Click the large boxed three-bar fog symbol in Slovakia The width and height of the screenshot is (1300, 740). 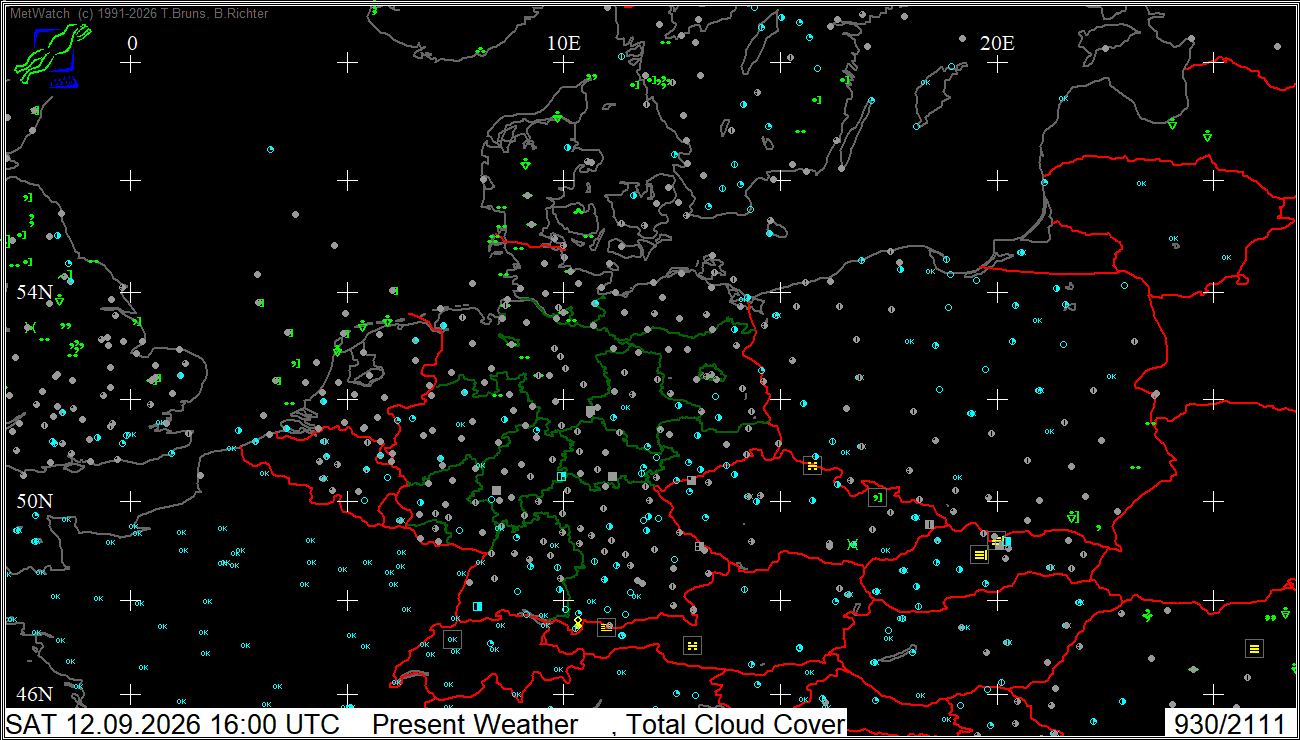979,554
